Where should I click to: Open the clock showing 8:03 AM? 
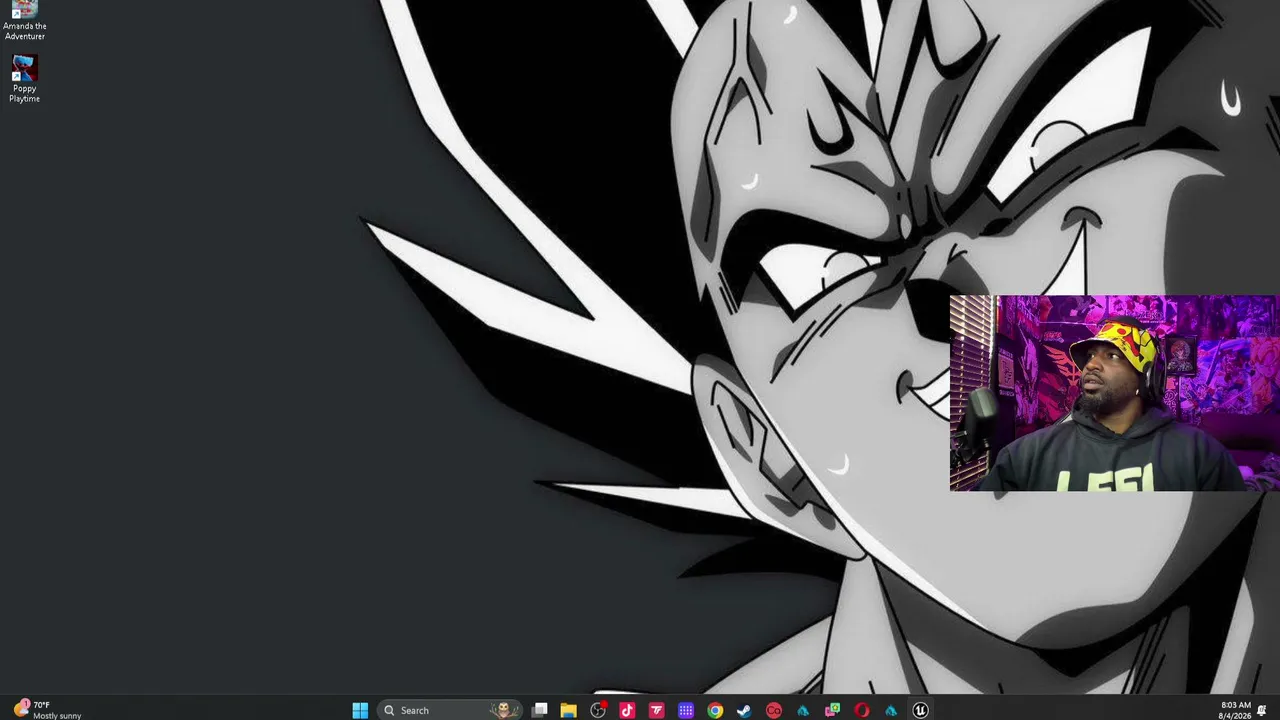(1235, 710)
